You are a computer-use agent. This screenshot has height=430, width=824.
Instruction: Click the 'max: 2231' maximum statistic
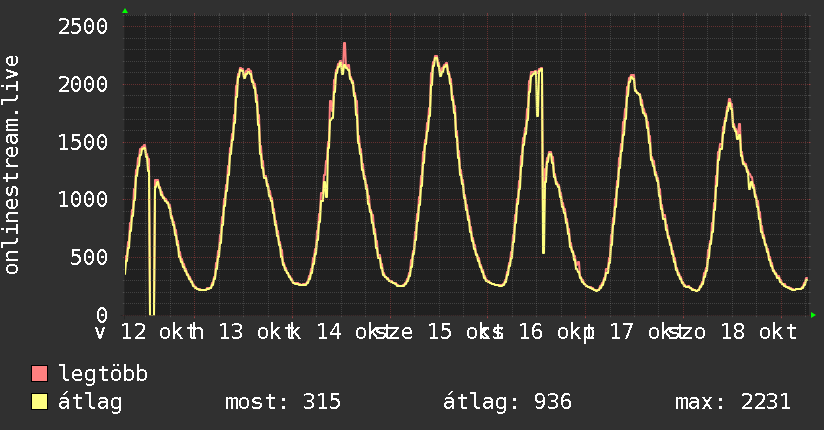click(733, 403)
